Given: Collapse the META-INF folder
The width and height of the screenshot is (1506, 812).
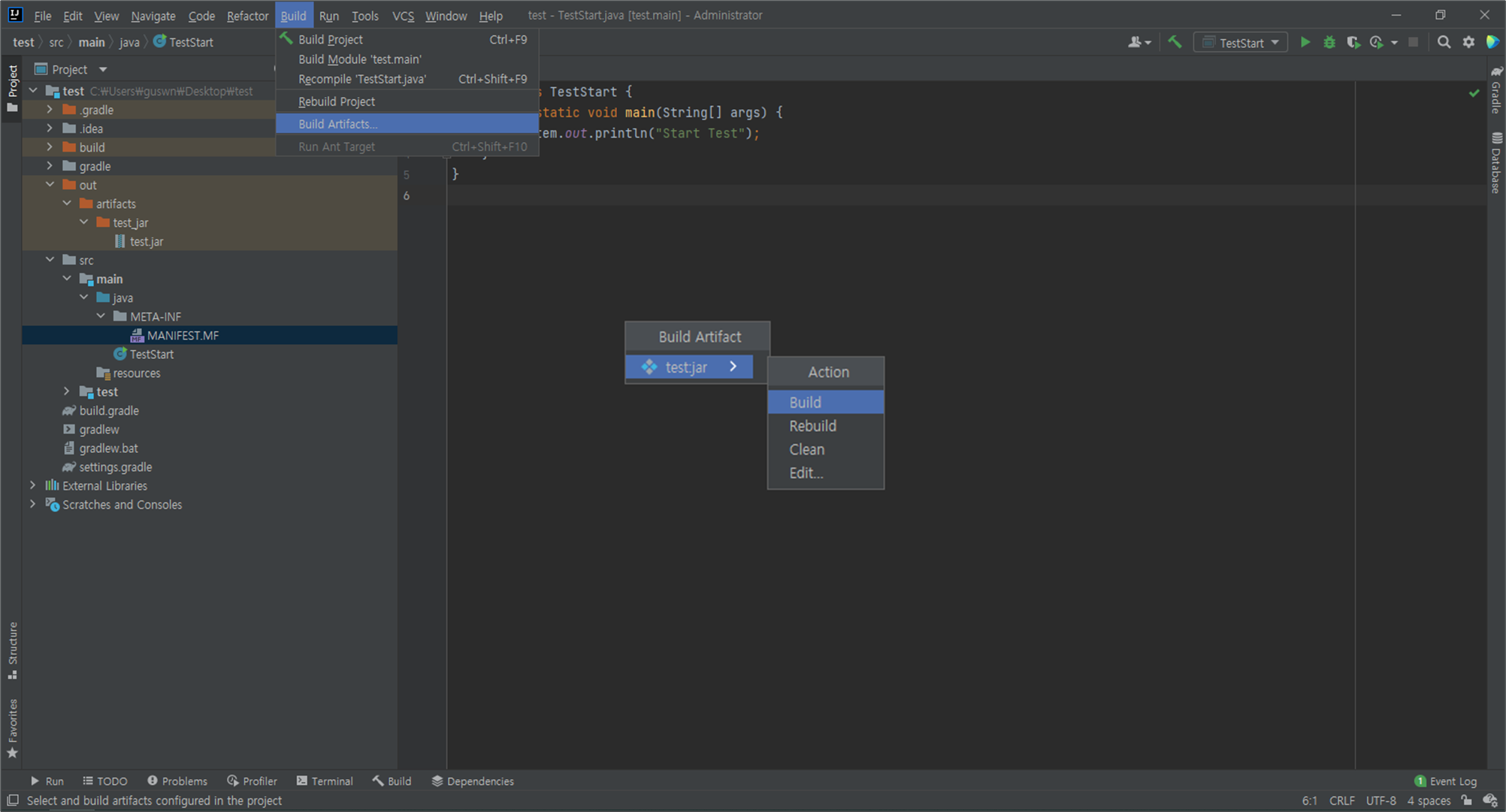Looking at the screenshot, I should [101, 316].
